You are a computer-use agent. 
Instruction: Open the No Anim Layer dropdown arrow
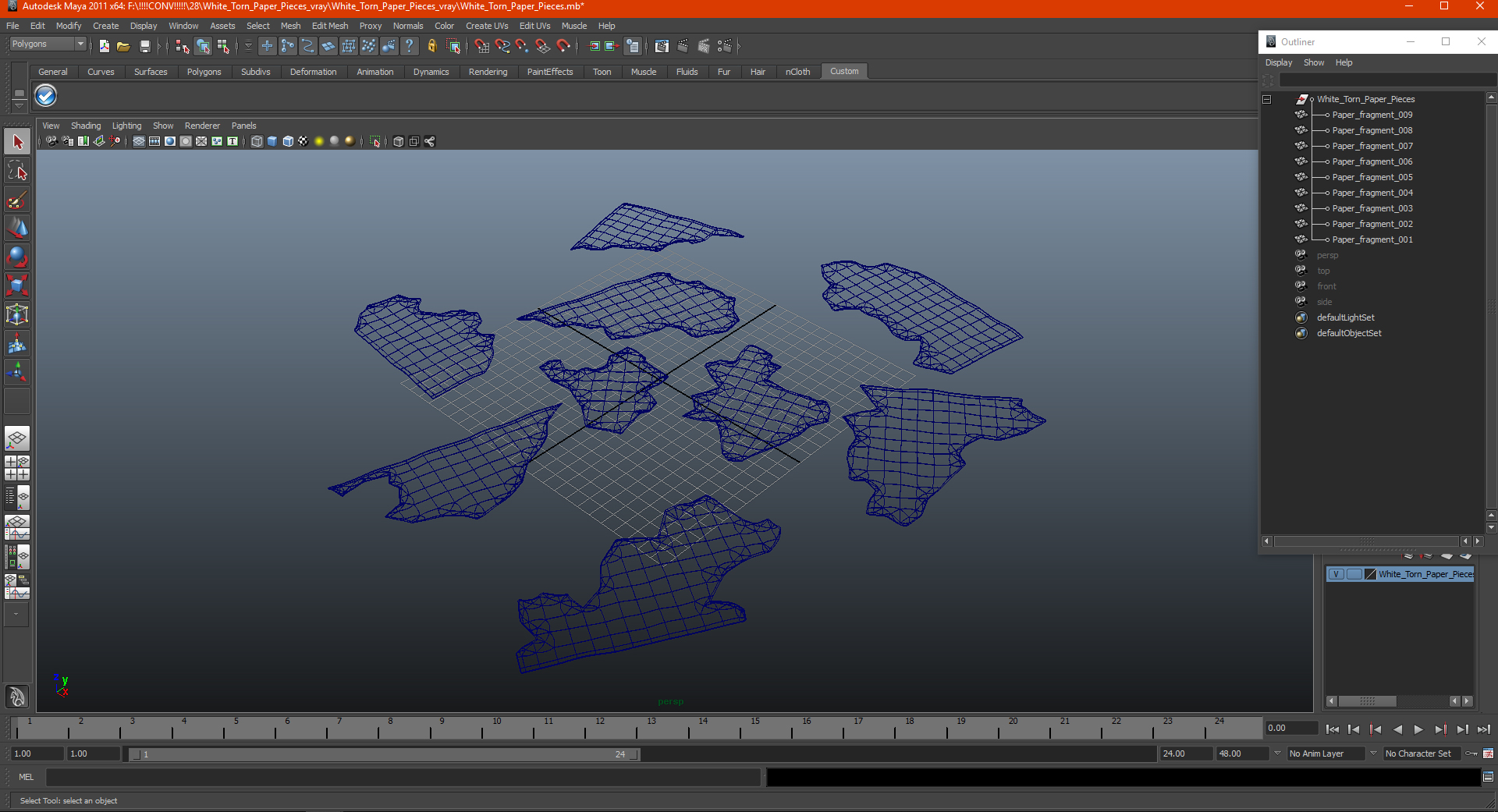[x=1277, y=753]
